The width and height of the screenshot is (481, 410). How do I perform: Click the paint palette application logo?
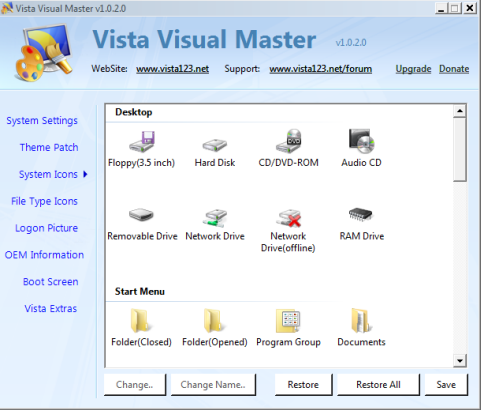pyautogui.click(x=43, y=53)
